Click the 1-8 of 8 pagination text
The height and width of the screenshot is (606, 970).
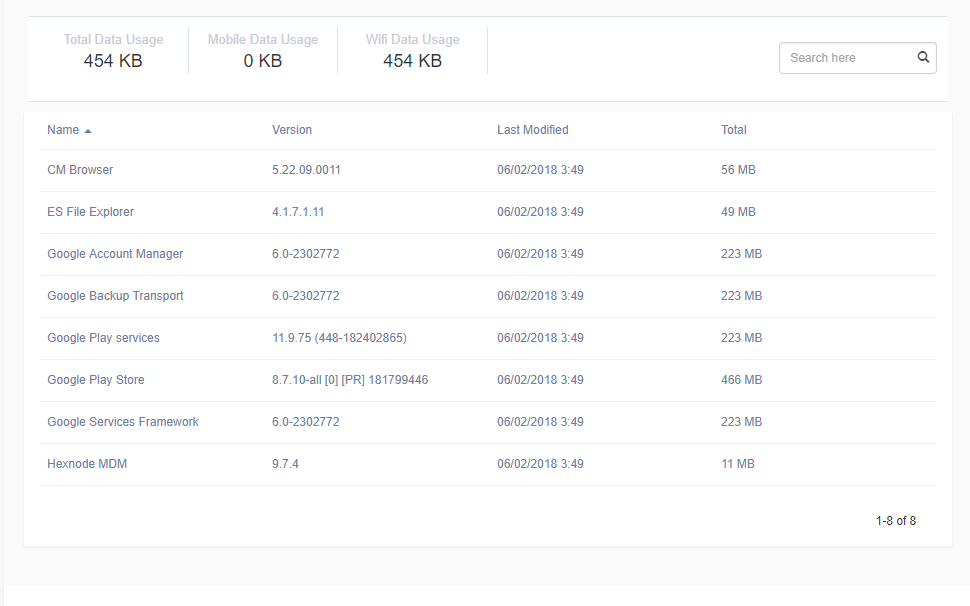point(896,521)
